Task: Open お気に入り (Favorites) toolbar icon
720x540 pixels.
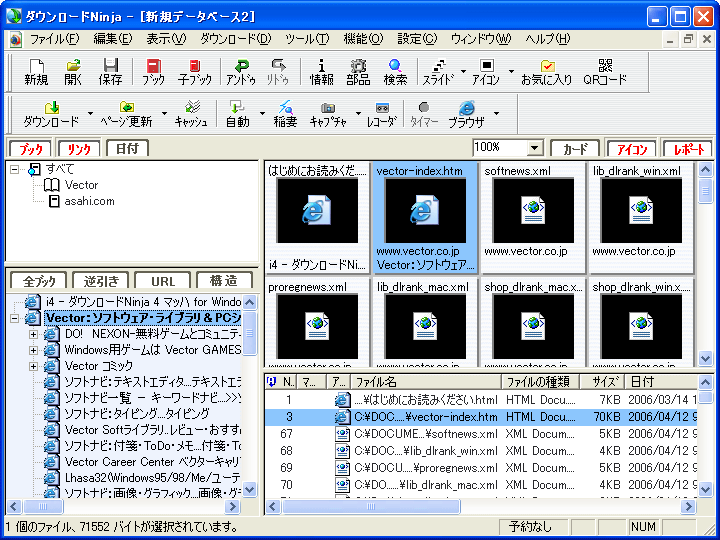Action: click(546, 72)
